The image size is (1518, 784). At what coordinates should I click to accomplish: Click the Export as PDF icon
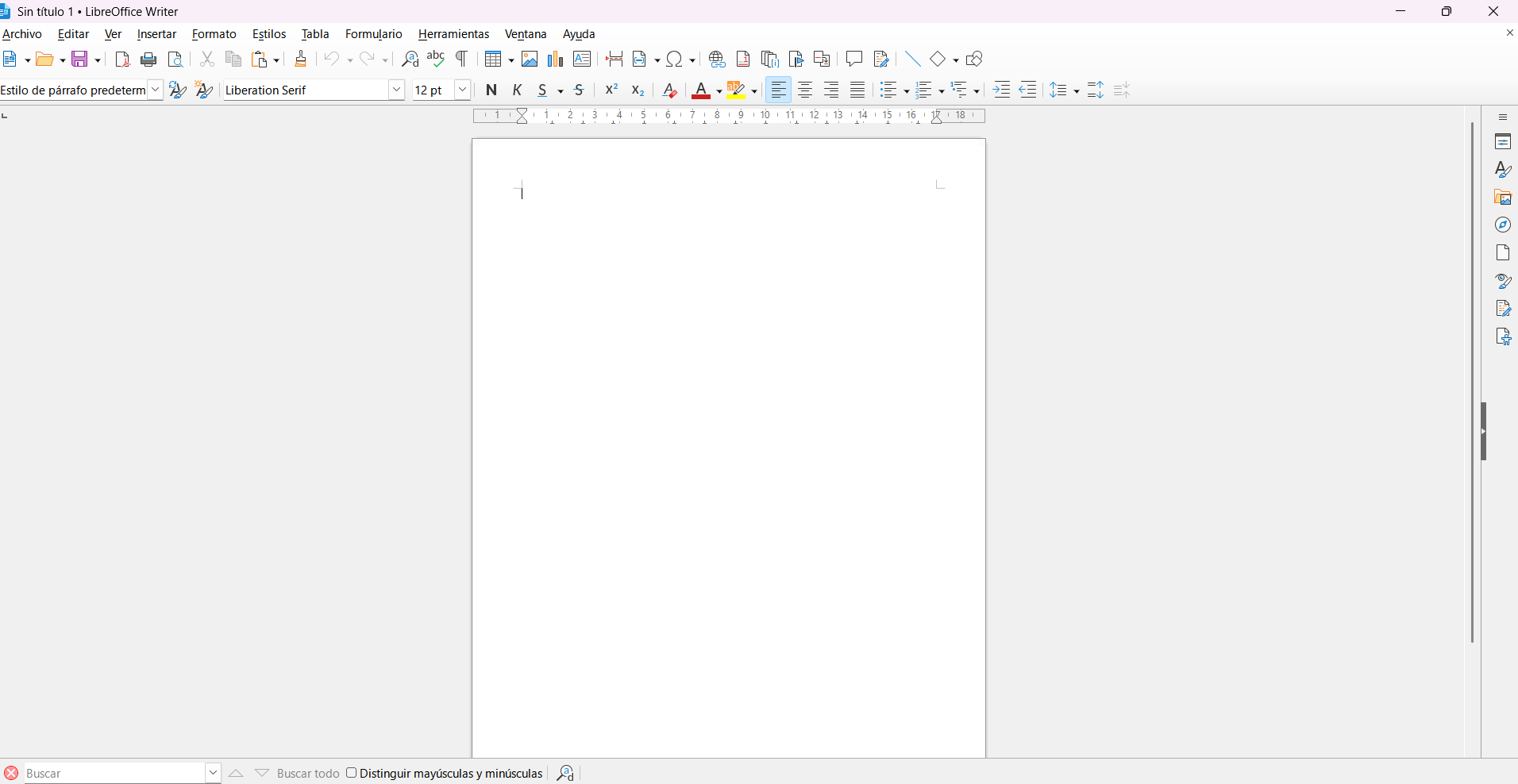pyautogui.click(x=122, y=60)
